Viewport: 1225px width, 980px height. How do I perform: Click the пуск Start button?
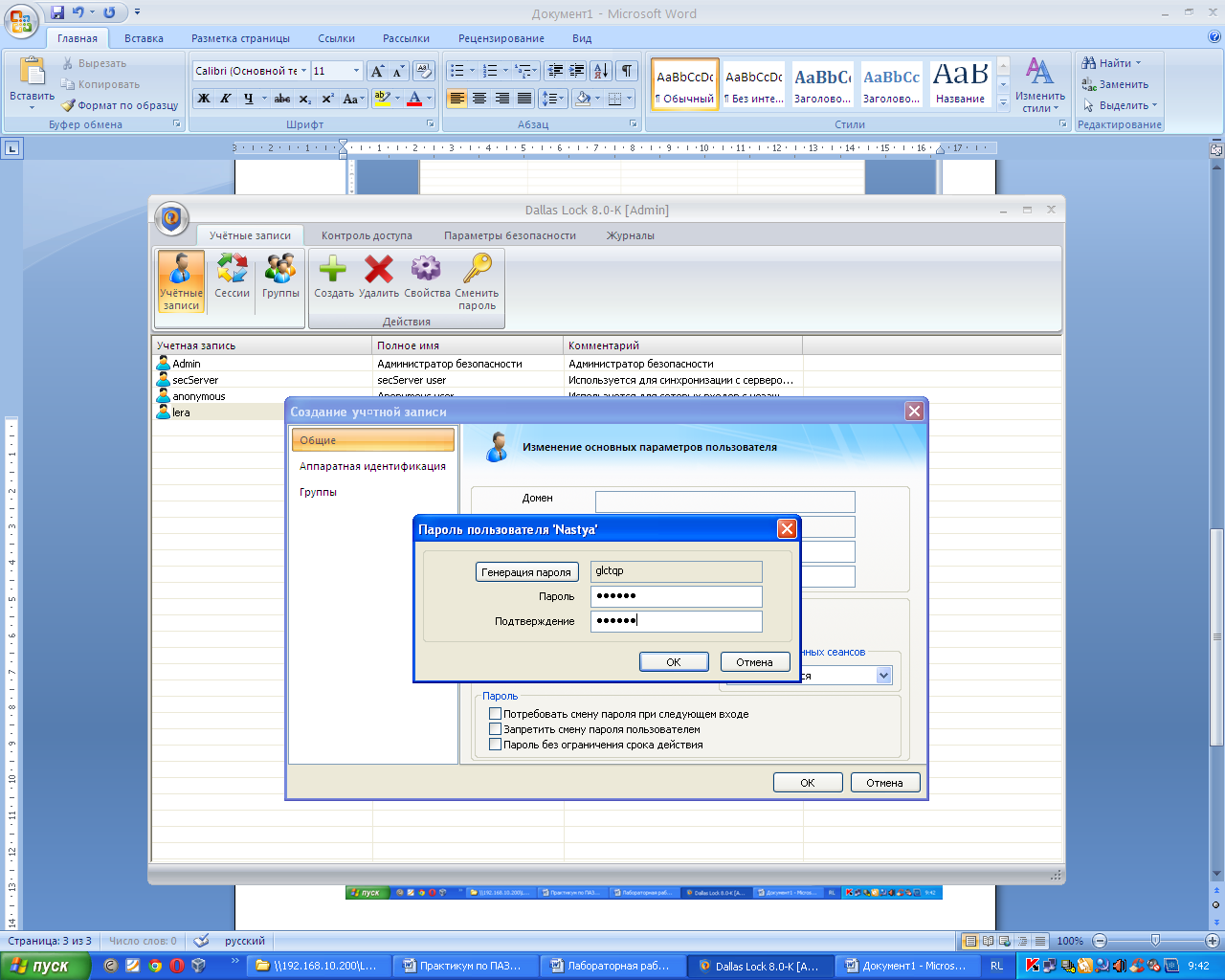(45, 966)
